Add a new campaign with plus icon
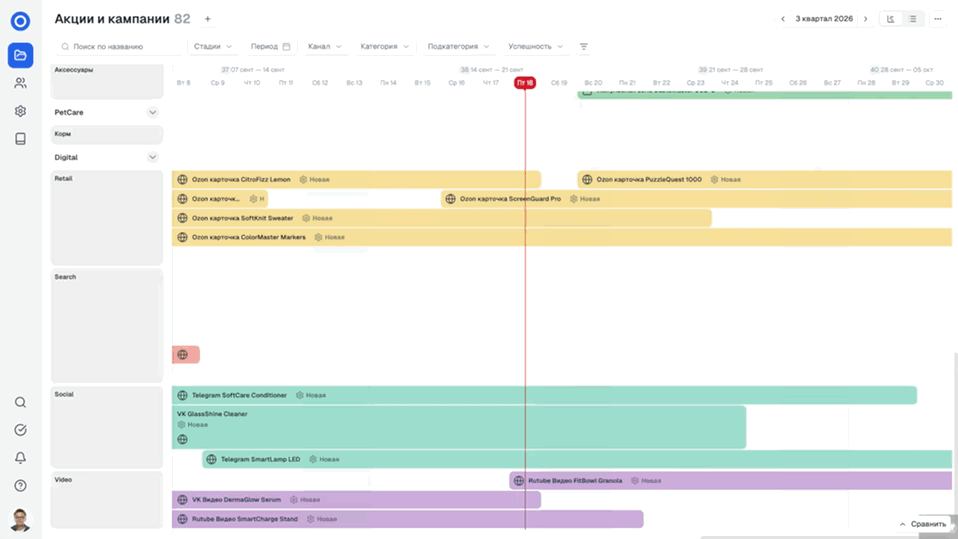Screen dimensions: 958x539 tap(208, 19)
